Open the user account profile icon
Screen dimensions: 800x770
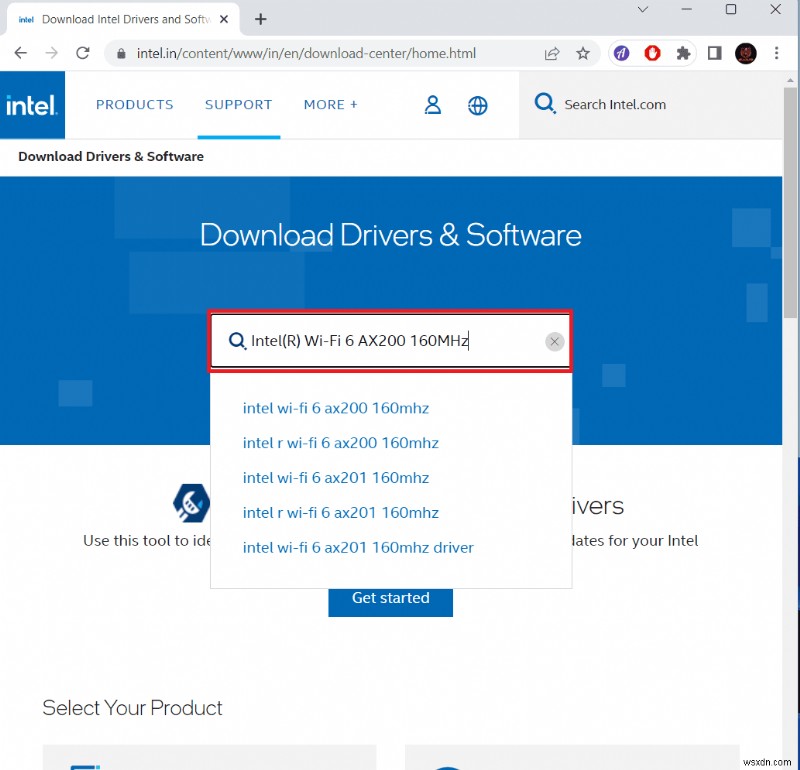(433, 105)
